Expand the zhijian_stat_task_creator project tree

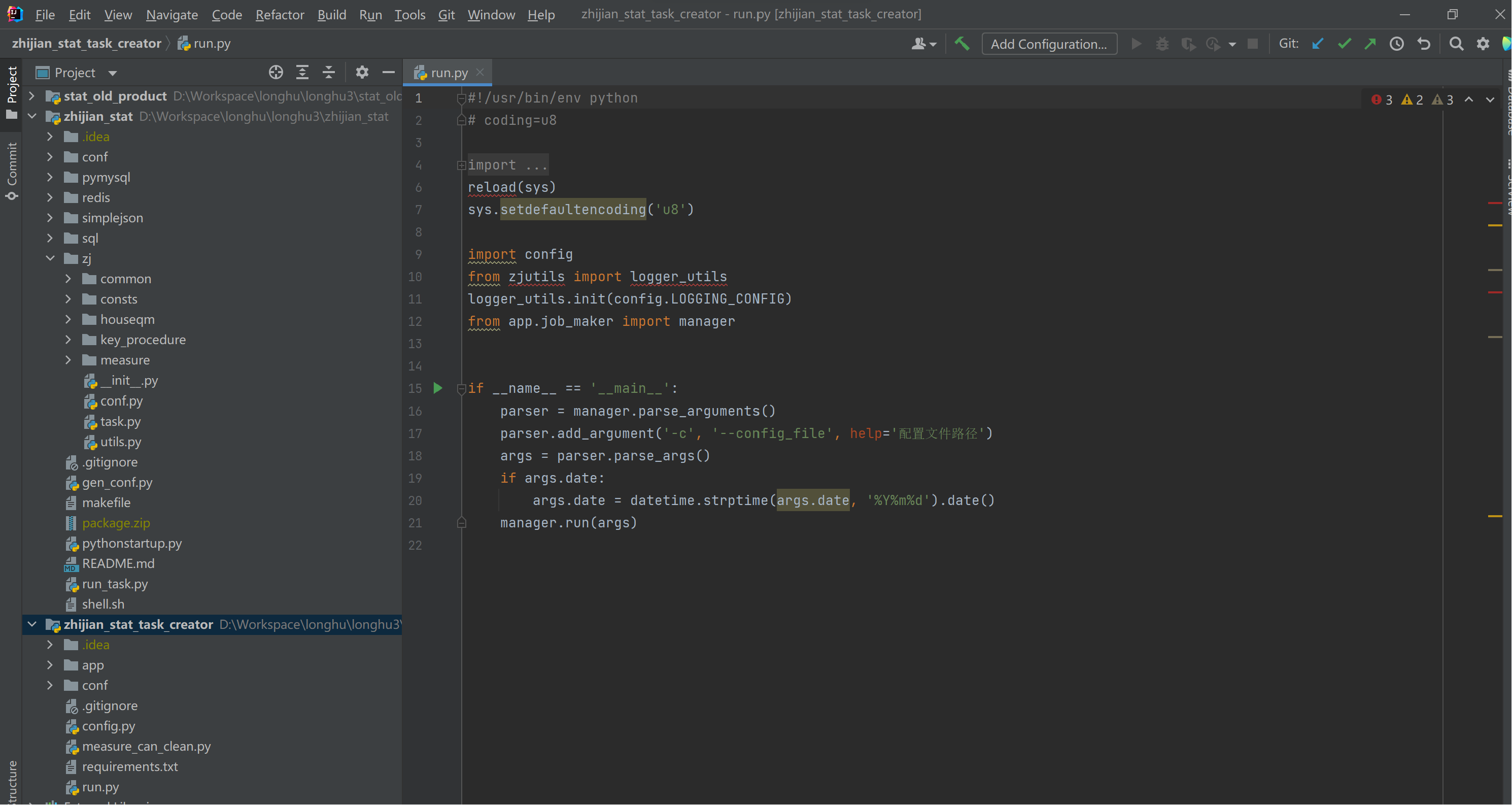(x=34, y=624)
